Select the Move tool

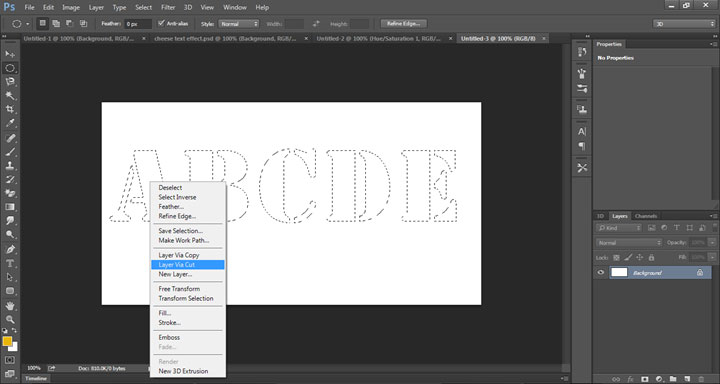pyautogui.click(x=10, y=54)
